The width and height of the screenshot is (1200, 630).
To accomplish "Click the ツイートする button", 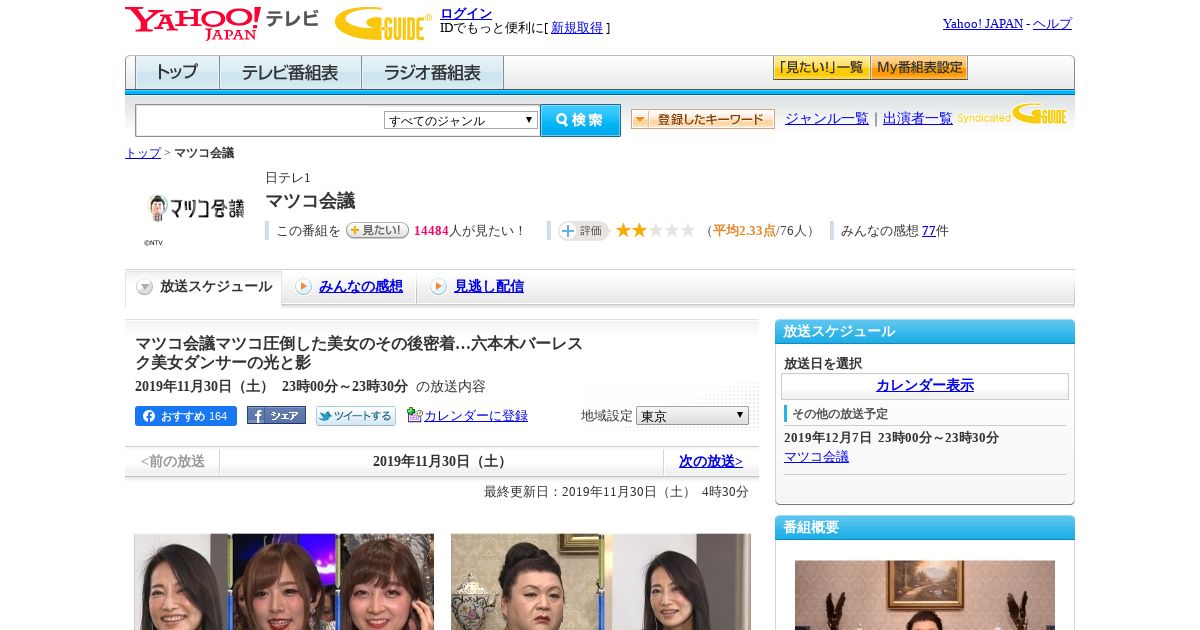I will (356, 416).
